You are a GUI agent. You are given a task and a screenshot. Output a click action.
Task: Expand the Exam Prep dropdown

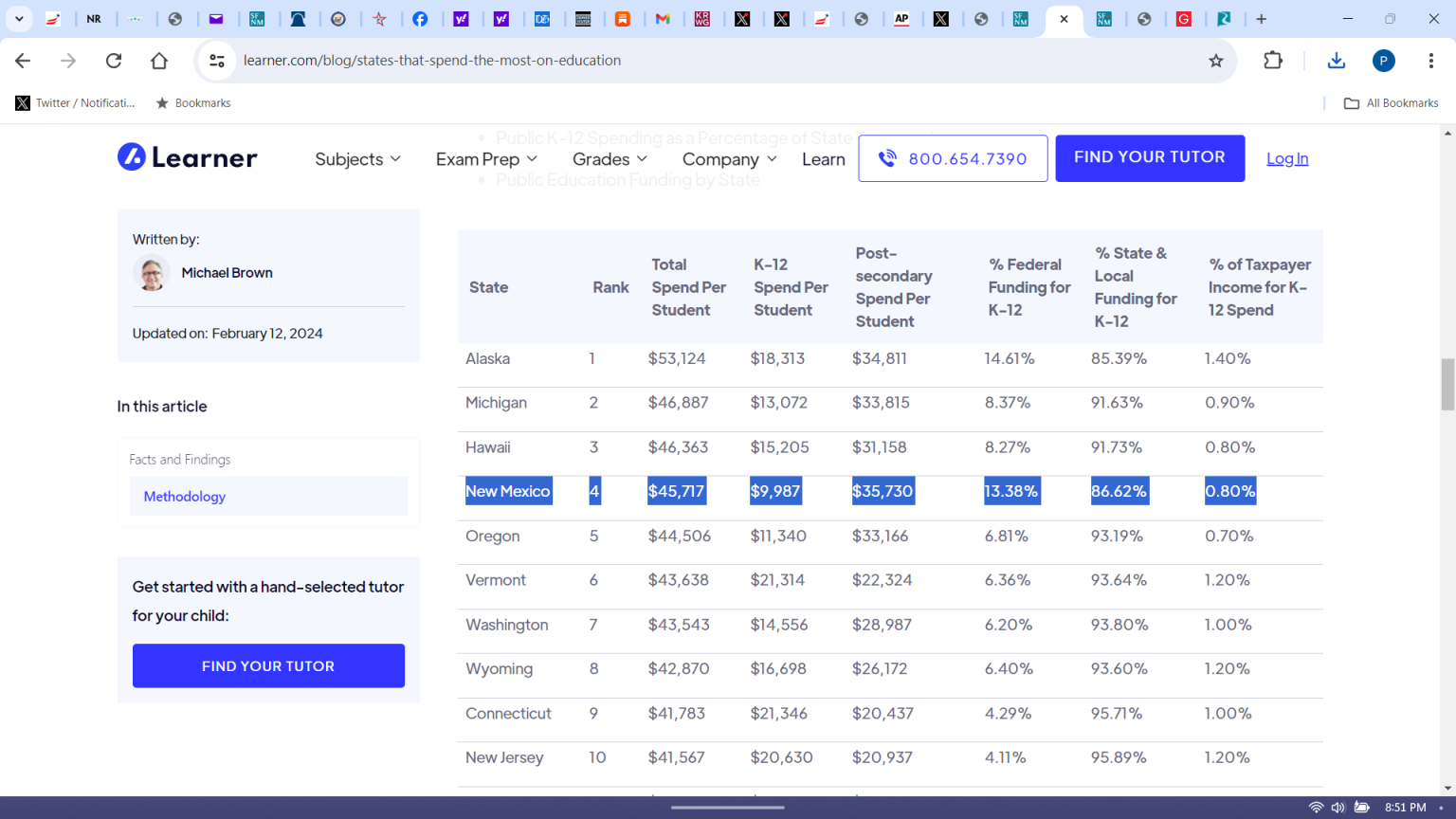click(486, 159)
